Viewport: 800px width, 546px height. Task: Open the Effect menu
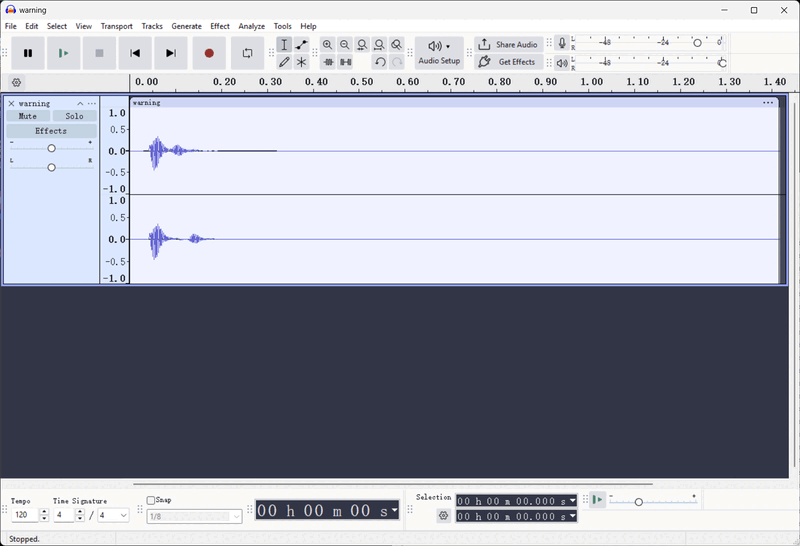coord(219,26)
